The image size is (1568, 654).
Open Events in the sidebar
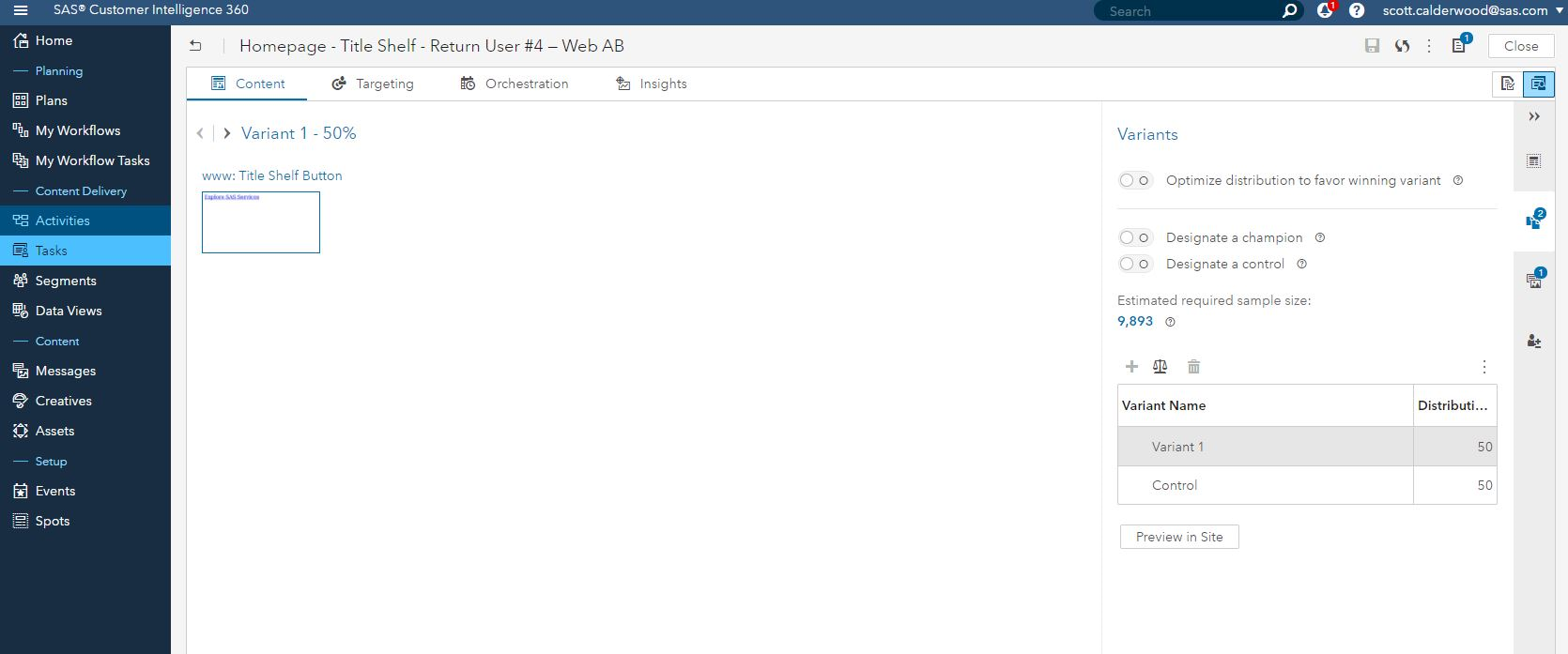pos(85,491)
